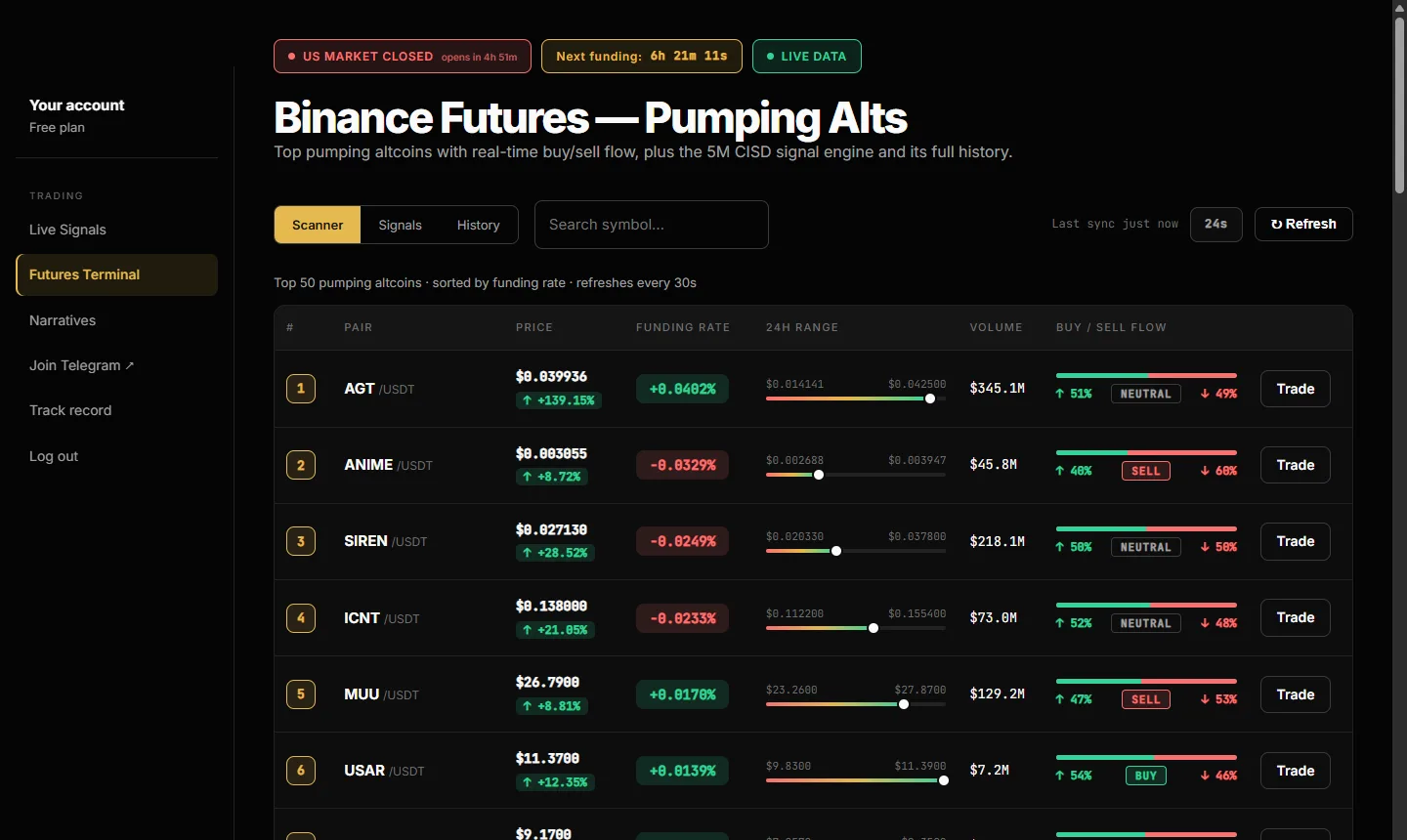The height and width of the screenshot is (840, 1407).
Task: Click the Refresh button
Action: pos(1303,224)
